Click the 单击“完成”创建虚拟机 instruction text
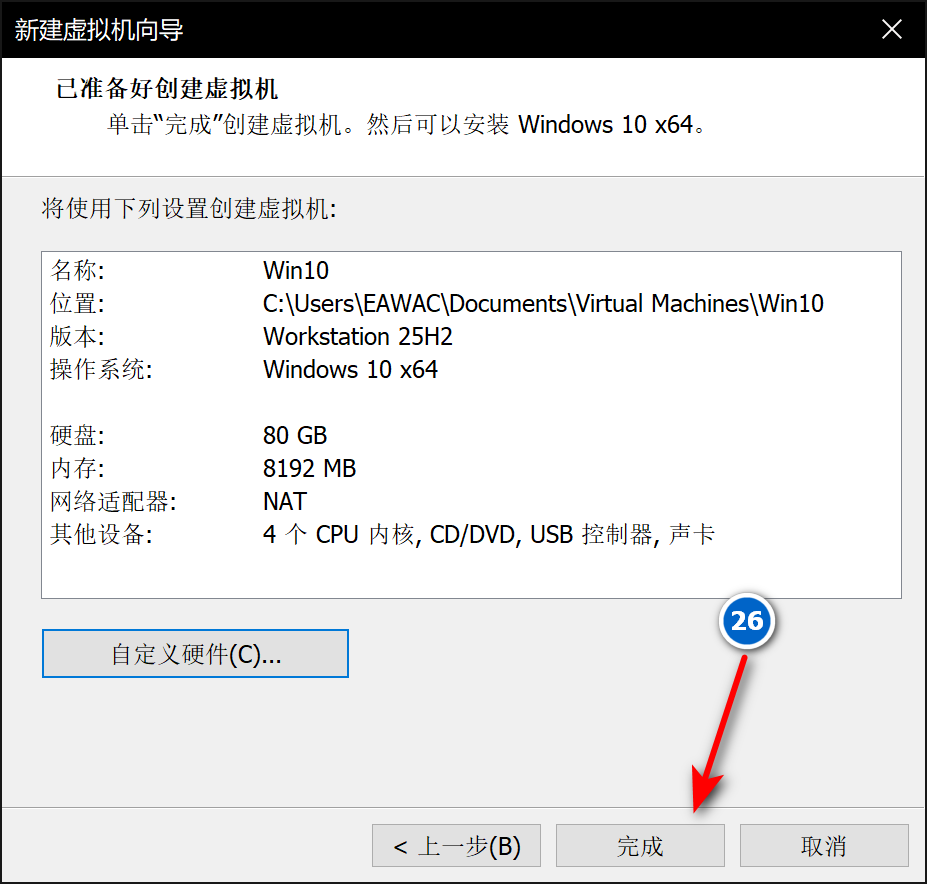This screenshot has width=927, height=884. [x=407, y=125]
